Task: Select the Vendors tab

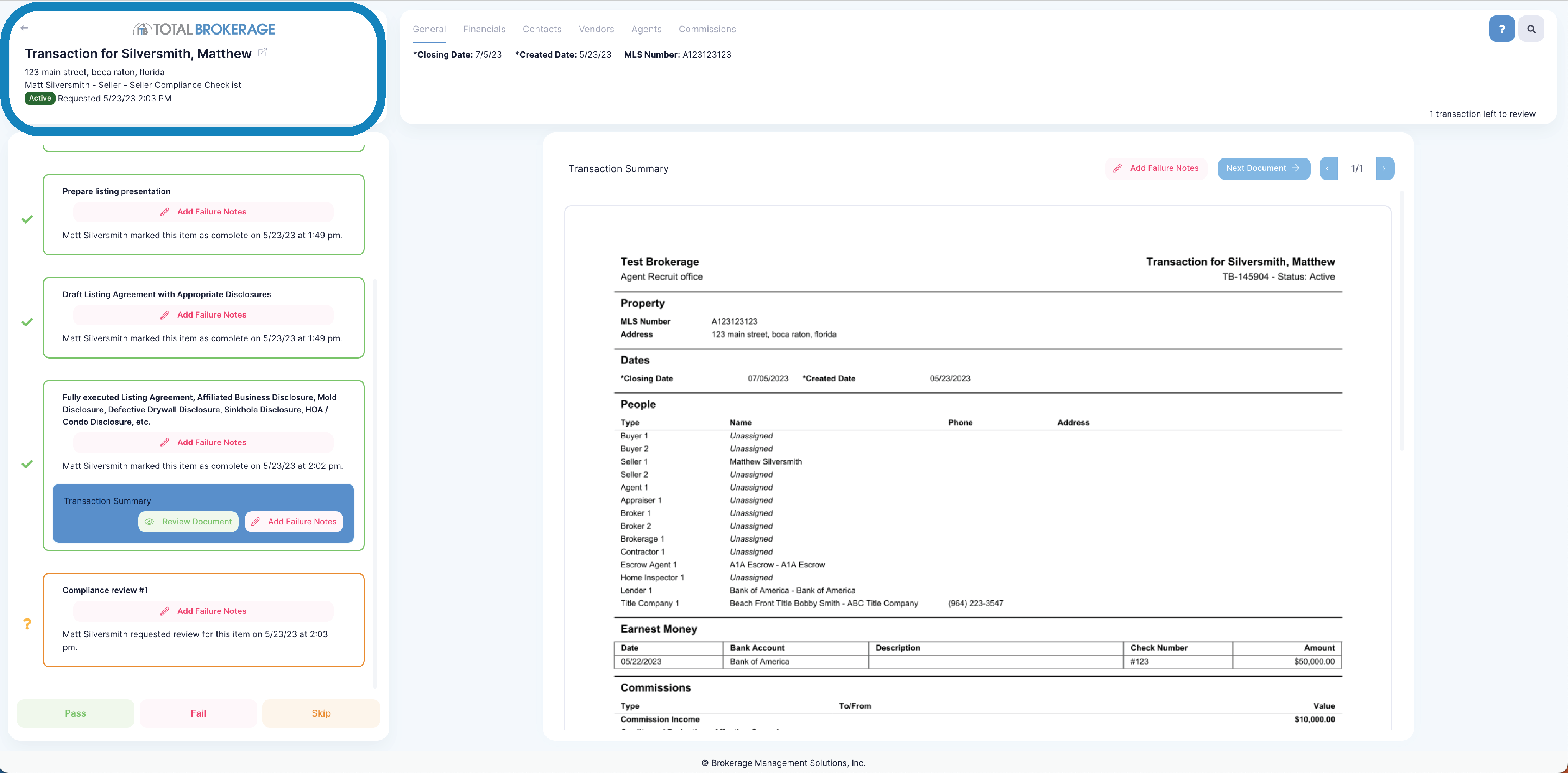Action: click(596, 29)
